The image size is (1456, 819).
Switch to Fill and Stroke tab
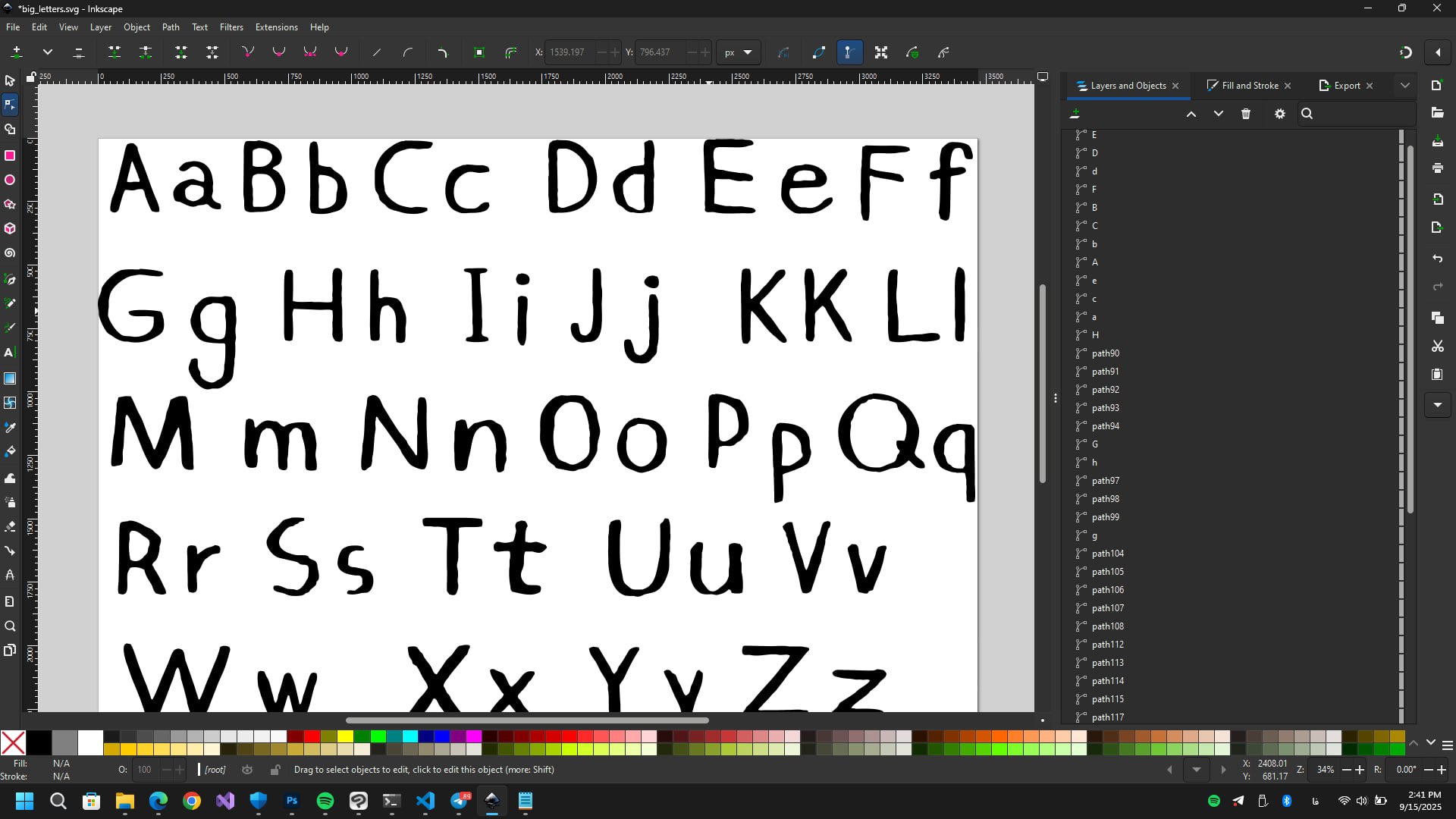click(1249, 86)
